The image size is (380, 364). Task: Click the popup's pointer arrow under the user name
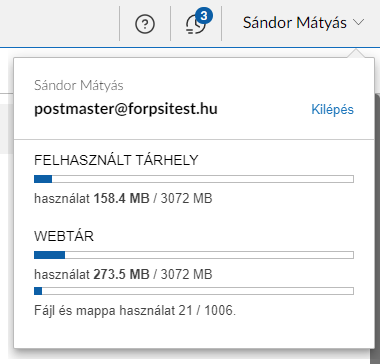(x=355, y=54)
